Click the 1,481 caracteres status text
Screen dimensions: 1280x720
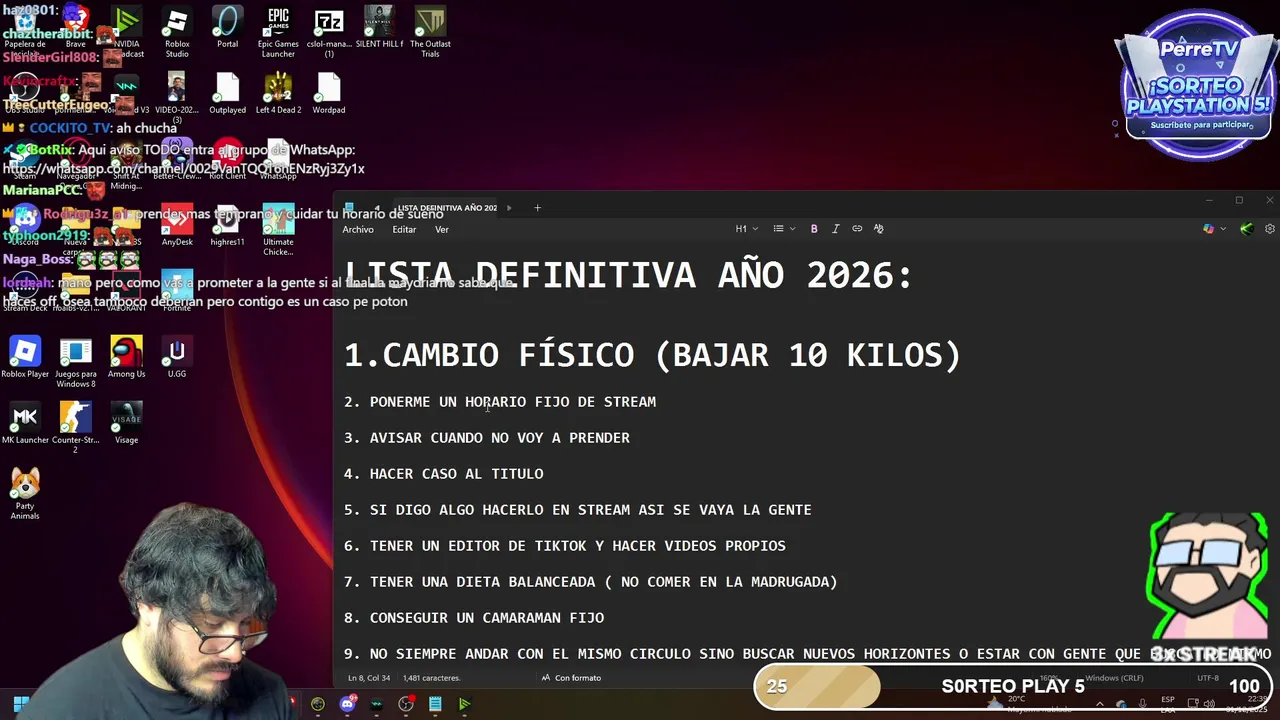432,678
